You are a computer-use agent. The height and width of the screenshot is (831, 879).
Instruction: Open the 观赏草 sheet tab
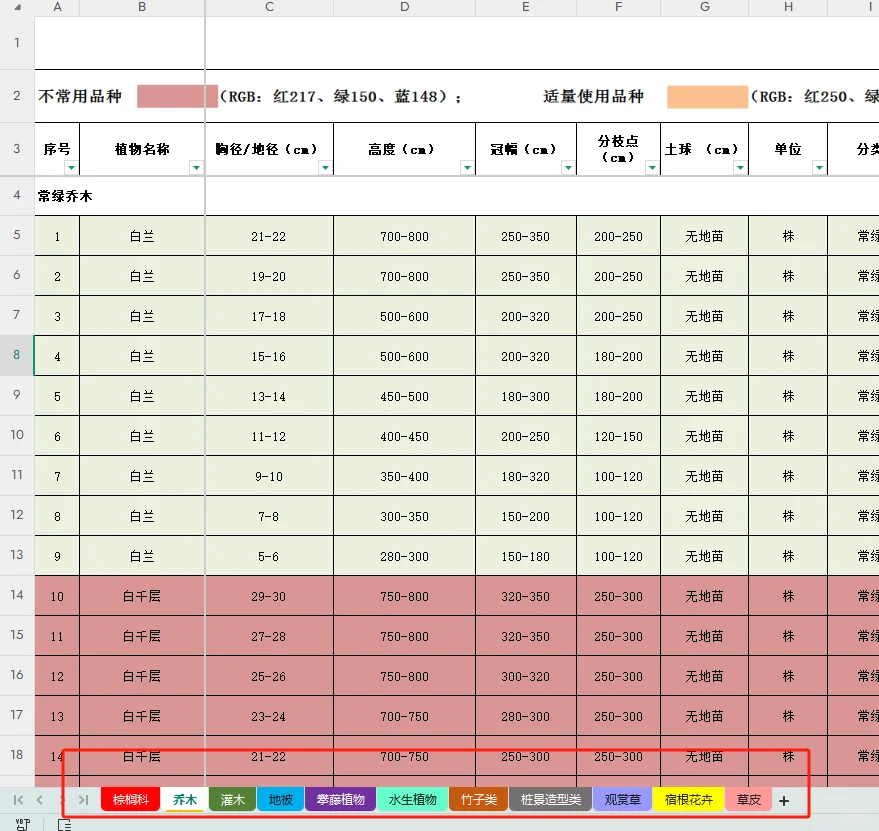622,800
